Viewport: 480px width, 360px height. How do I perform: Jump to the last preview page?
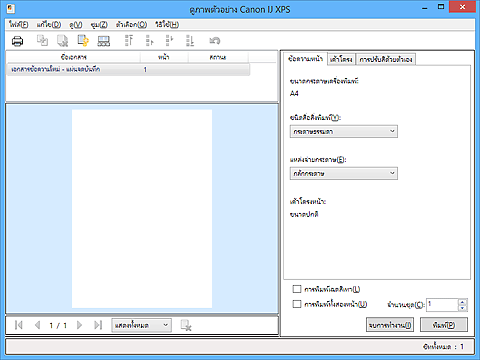(x=98, y=325)
